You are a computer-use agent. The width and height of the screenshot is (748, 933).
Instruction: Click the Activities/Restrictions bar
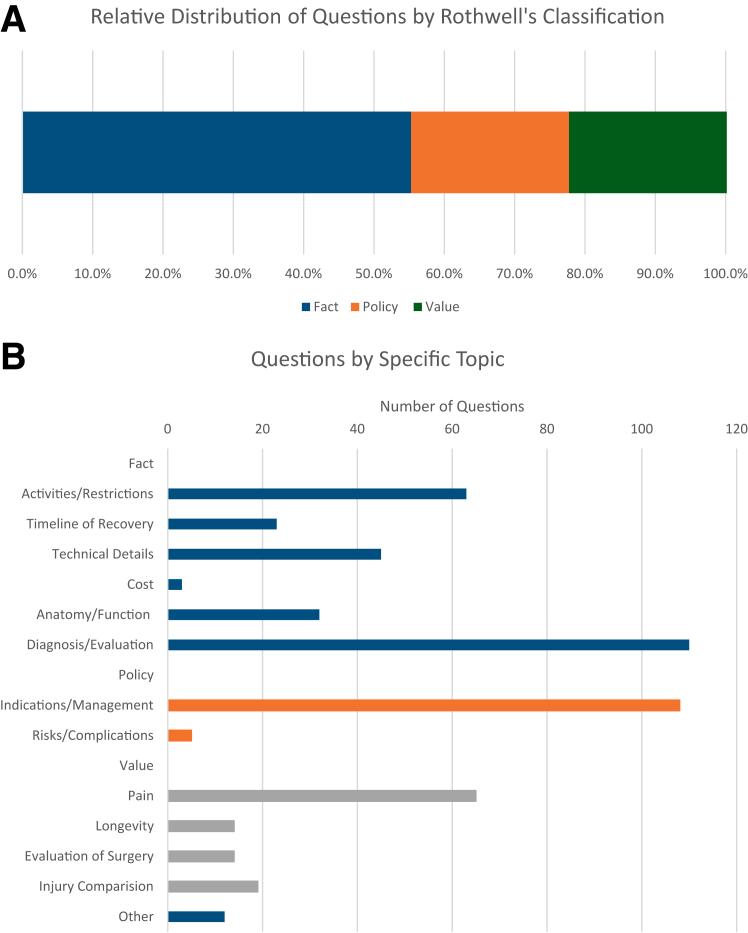click(317, 494)
